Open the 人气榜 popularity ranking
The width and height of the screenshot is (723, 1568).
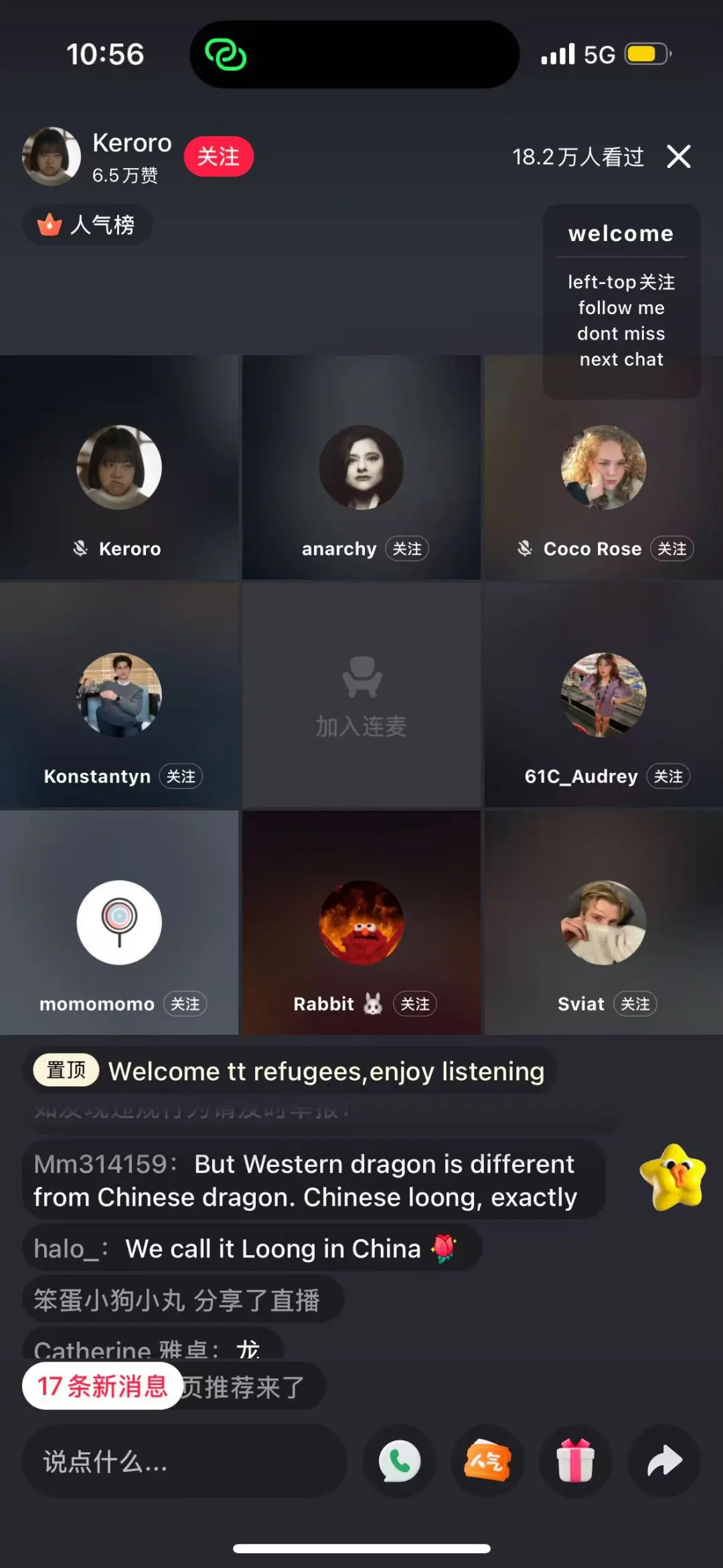tap(87, 224)
